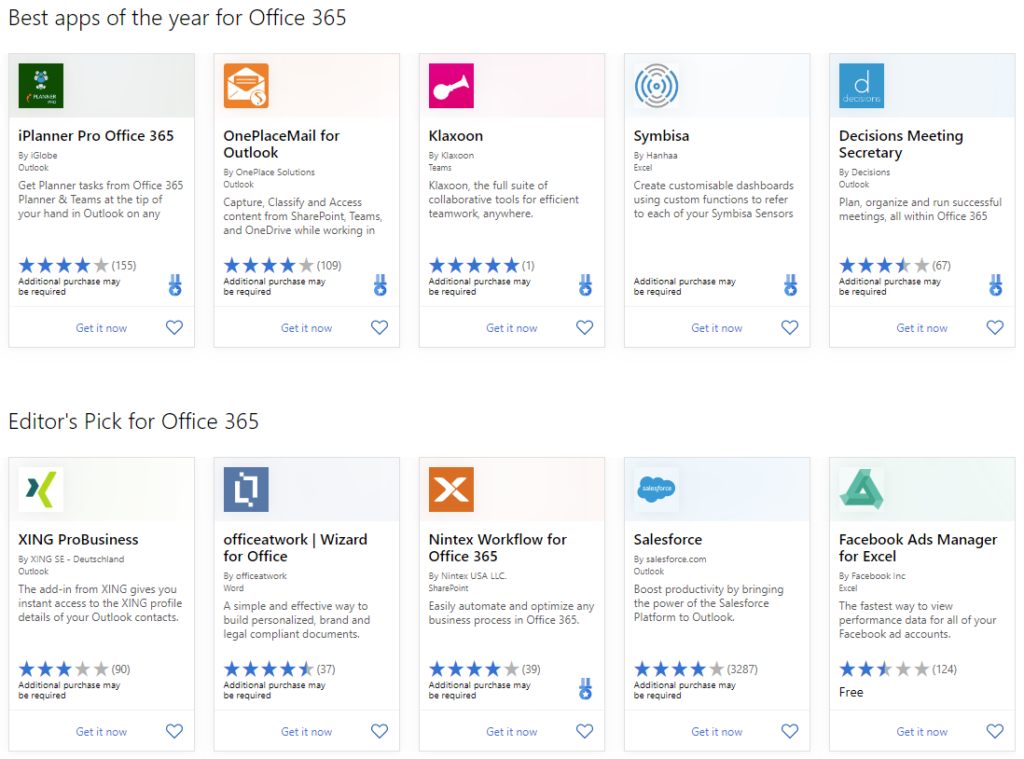Click the officeatwork rating (37)
The width and height of the screenshot is (1024, 759).
pyautogui.click(x=279, y=669)
